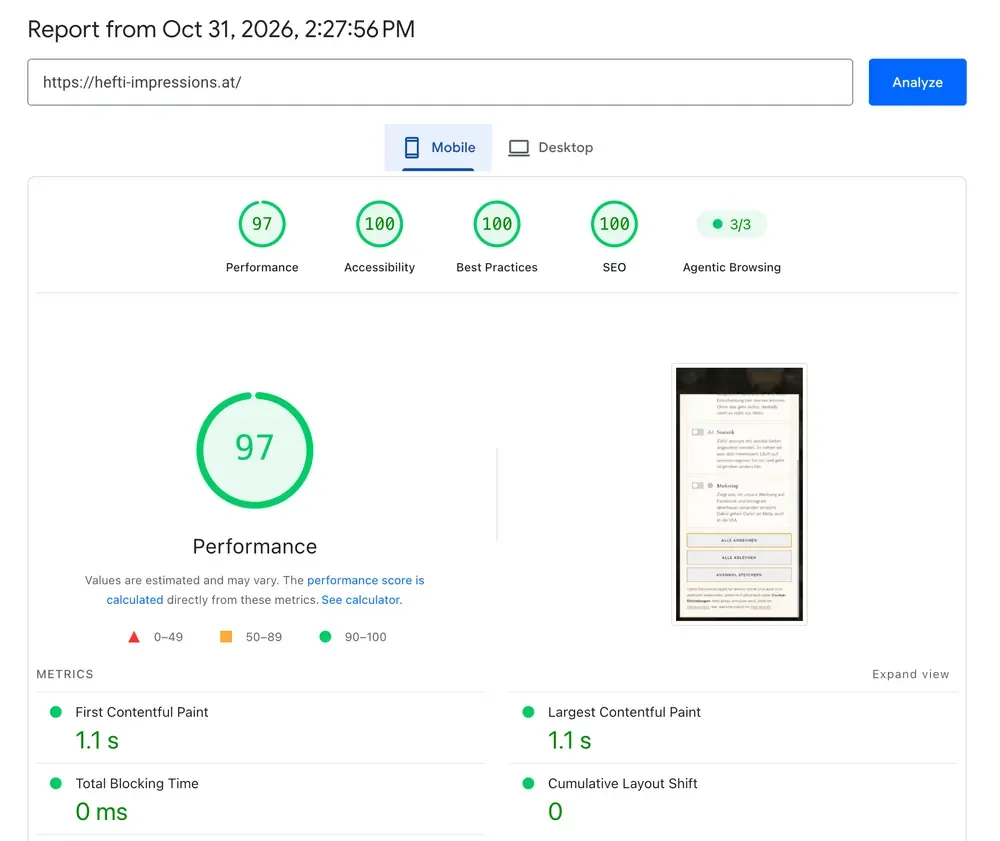This screenshot has height=841, width=1000.
Task: Click the 90–100 legend range text
Action: coord(365,637)
